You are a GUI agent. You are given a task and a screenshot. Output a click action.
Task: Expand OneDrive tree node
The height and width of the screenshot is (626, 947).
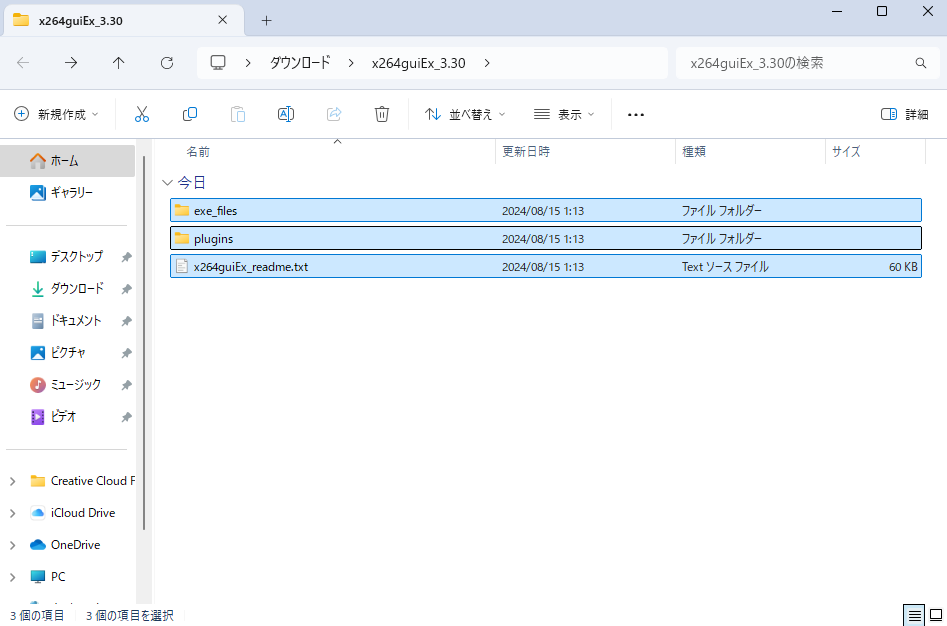click(13, 545)
